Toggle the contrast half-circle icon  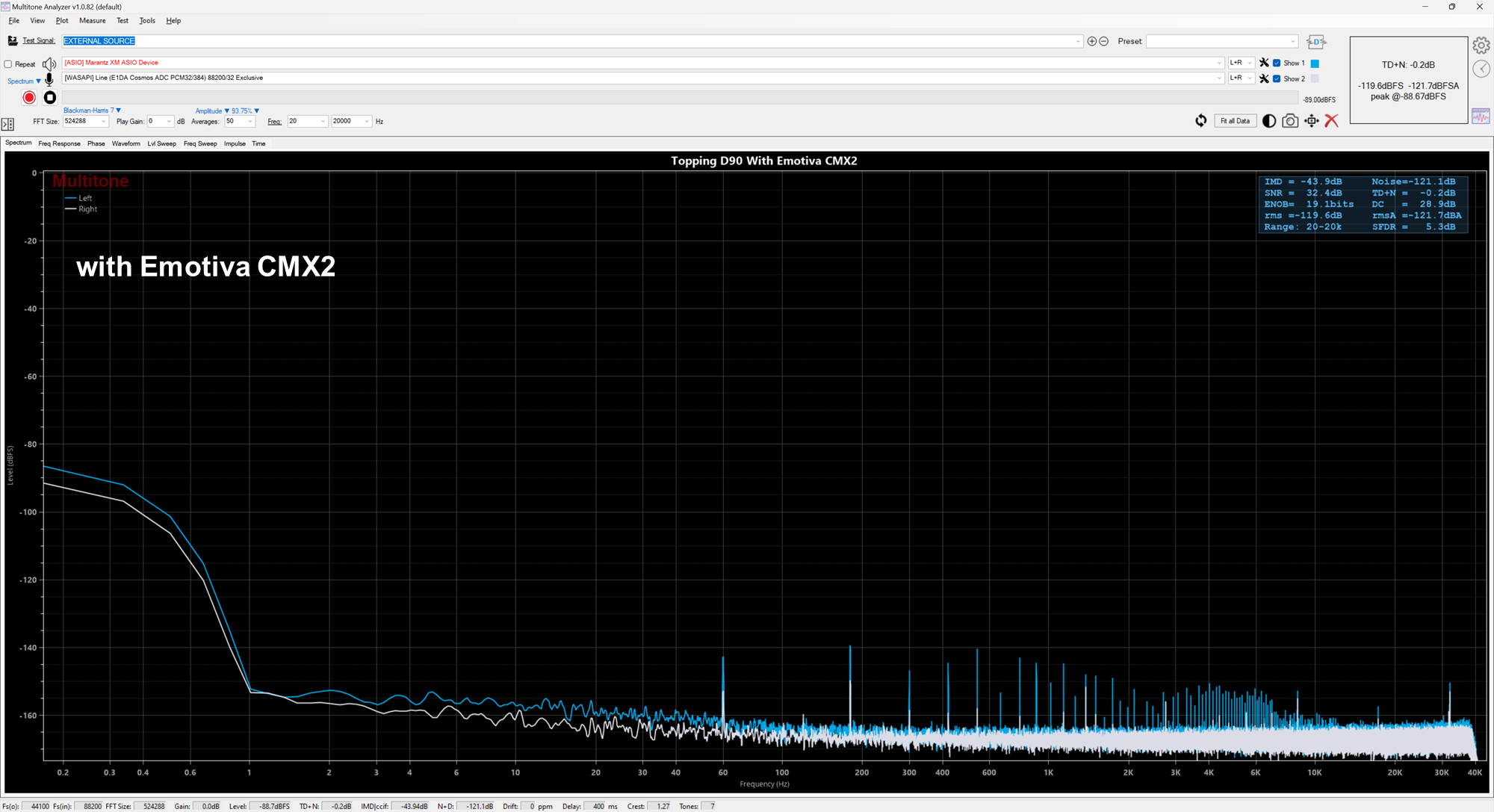(1268, 121)
